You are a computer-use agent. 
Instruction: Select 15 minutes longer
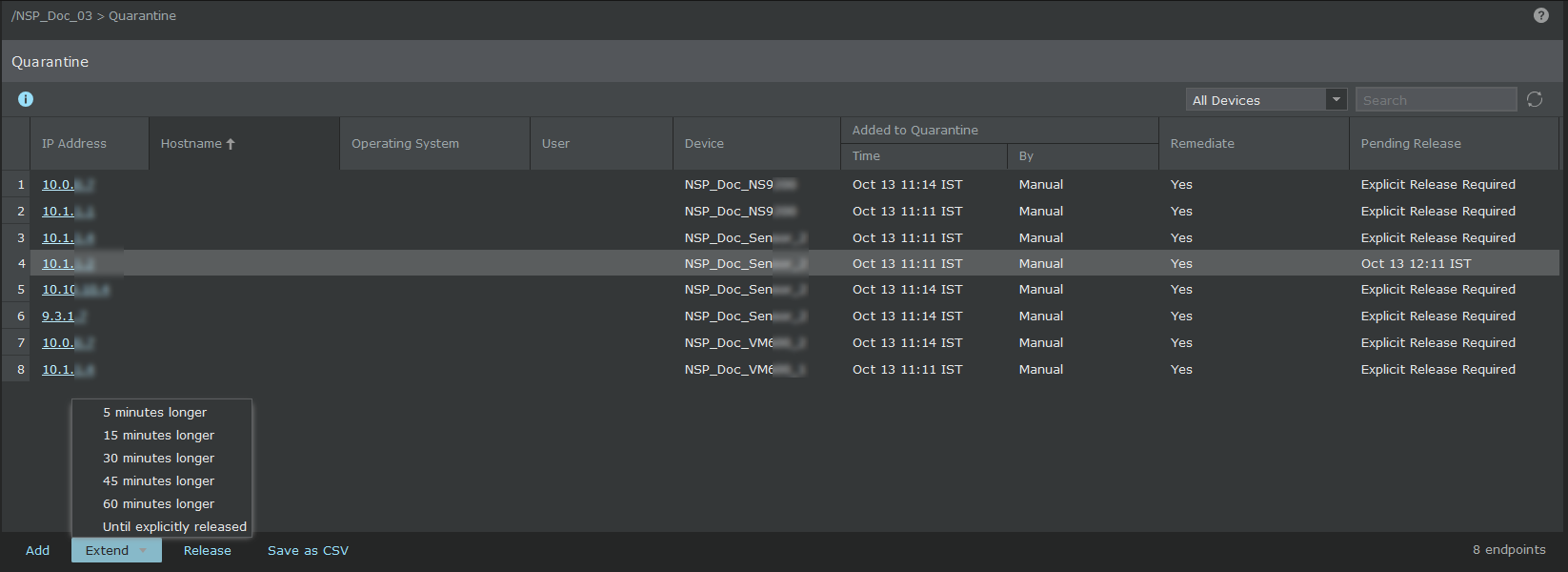coord(158,435)
